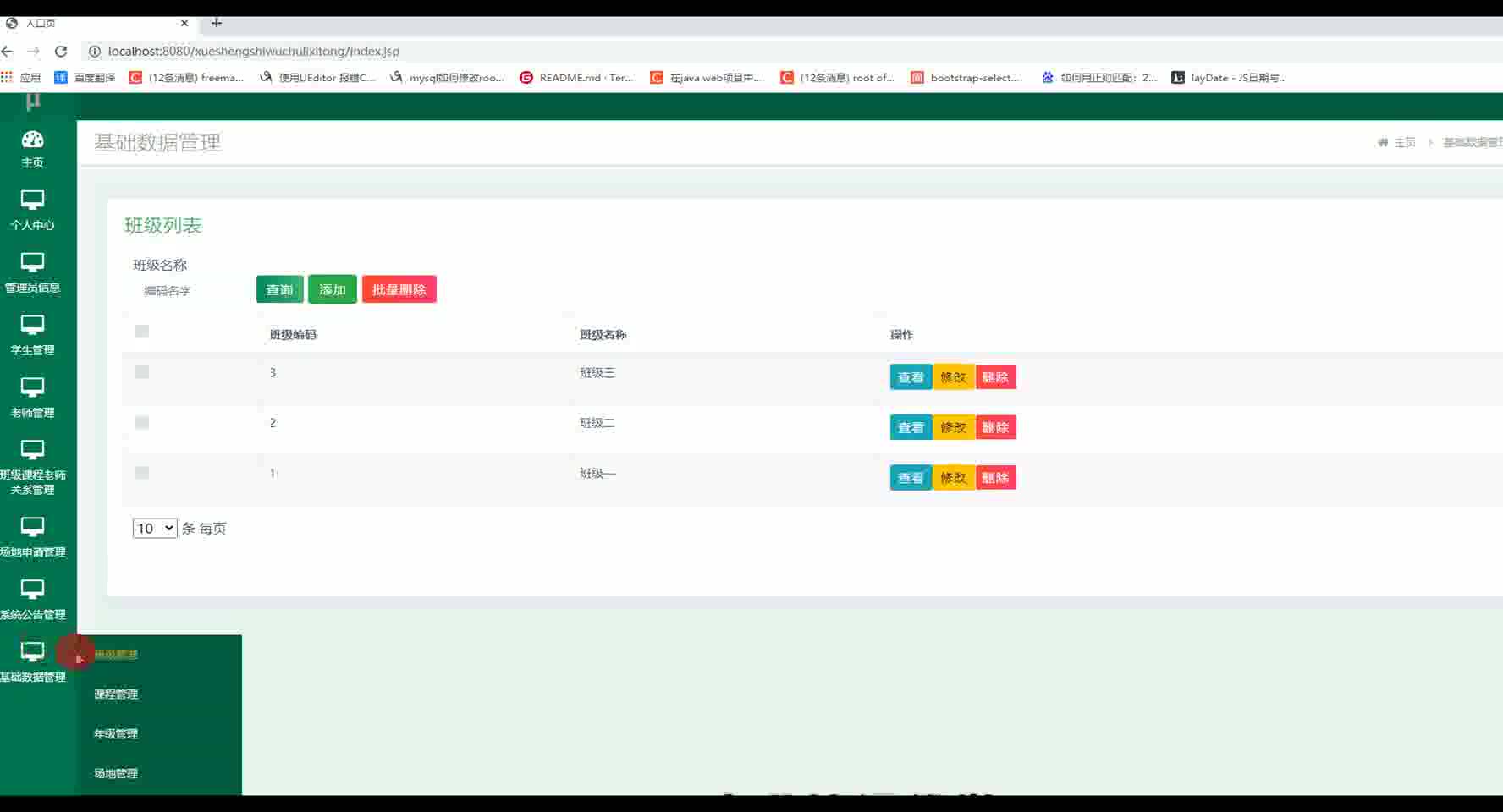The image size is (1503, 812).
Task: Open 场地申请管理 in the sidebar
Action: 32,538
